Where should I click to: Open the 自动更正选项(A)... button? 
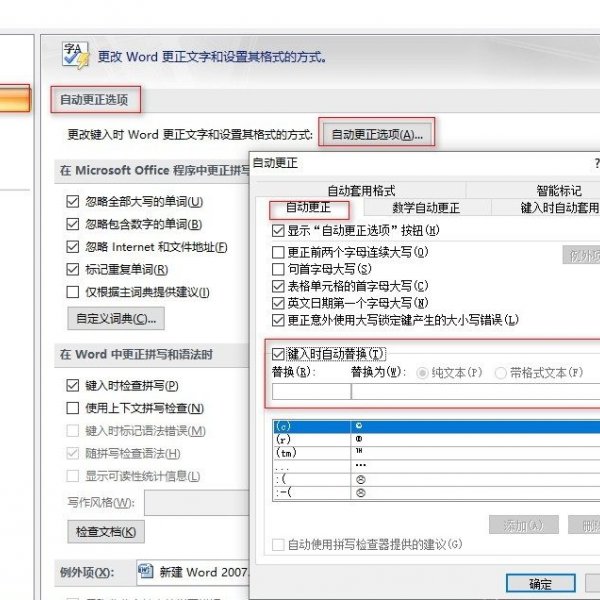[377, 133]
